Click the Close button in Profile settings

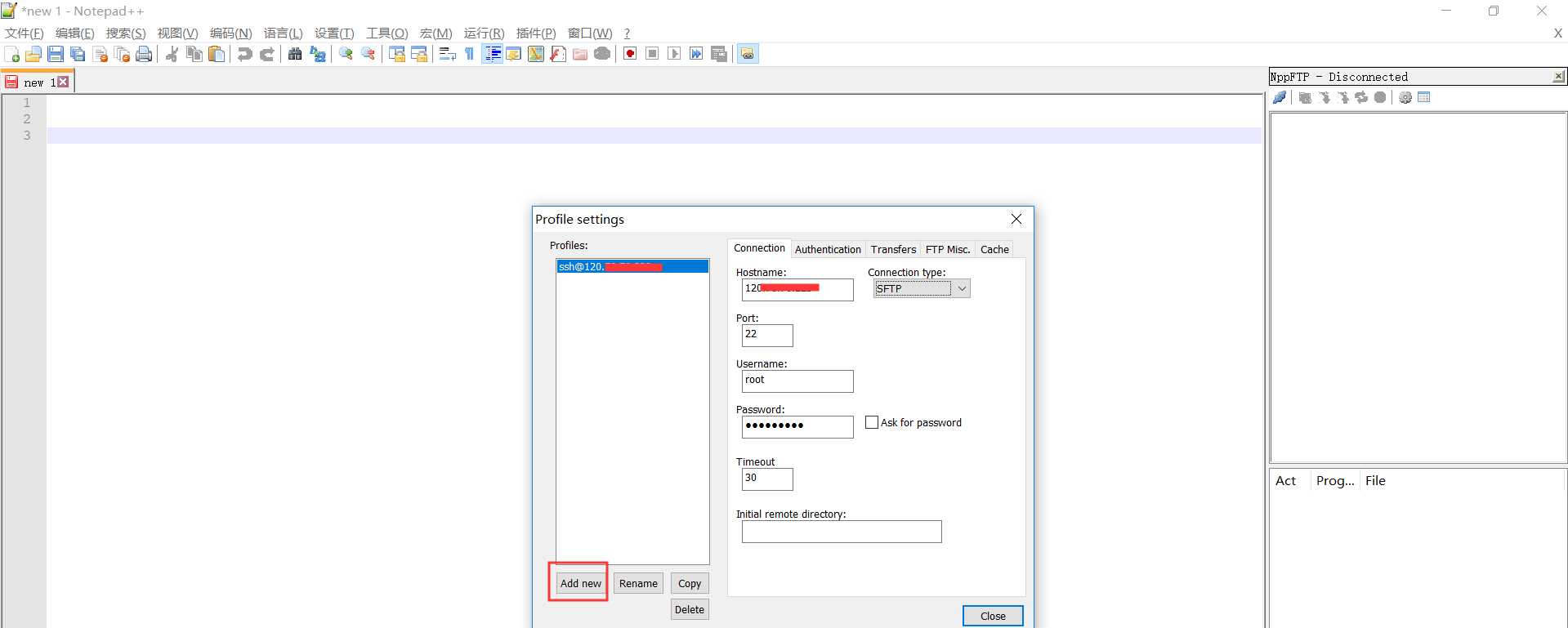(993, 616)
